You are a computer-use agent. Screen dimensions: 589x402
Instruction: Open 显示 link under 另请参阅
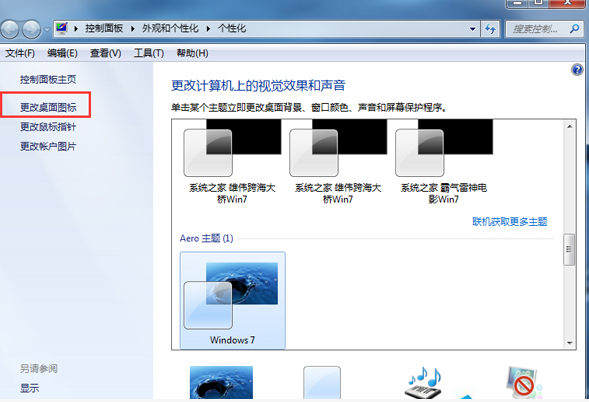coord(29,388)
